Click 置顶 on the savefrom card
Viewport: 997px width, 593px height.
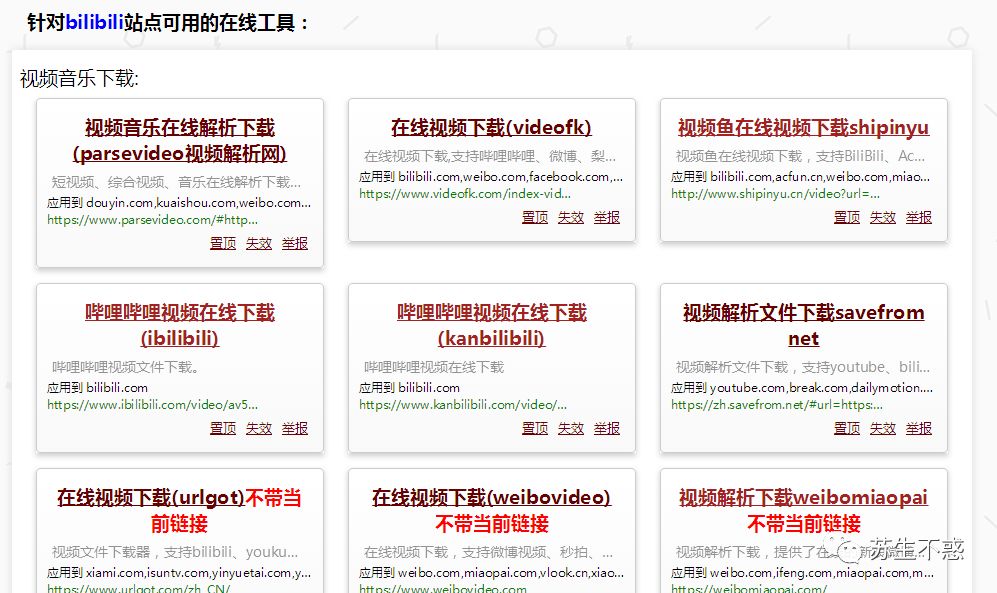[847, 428]
